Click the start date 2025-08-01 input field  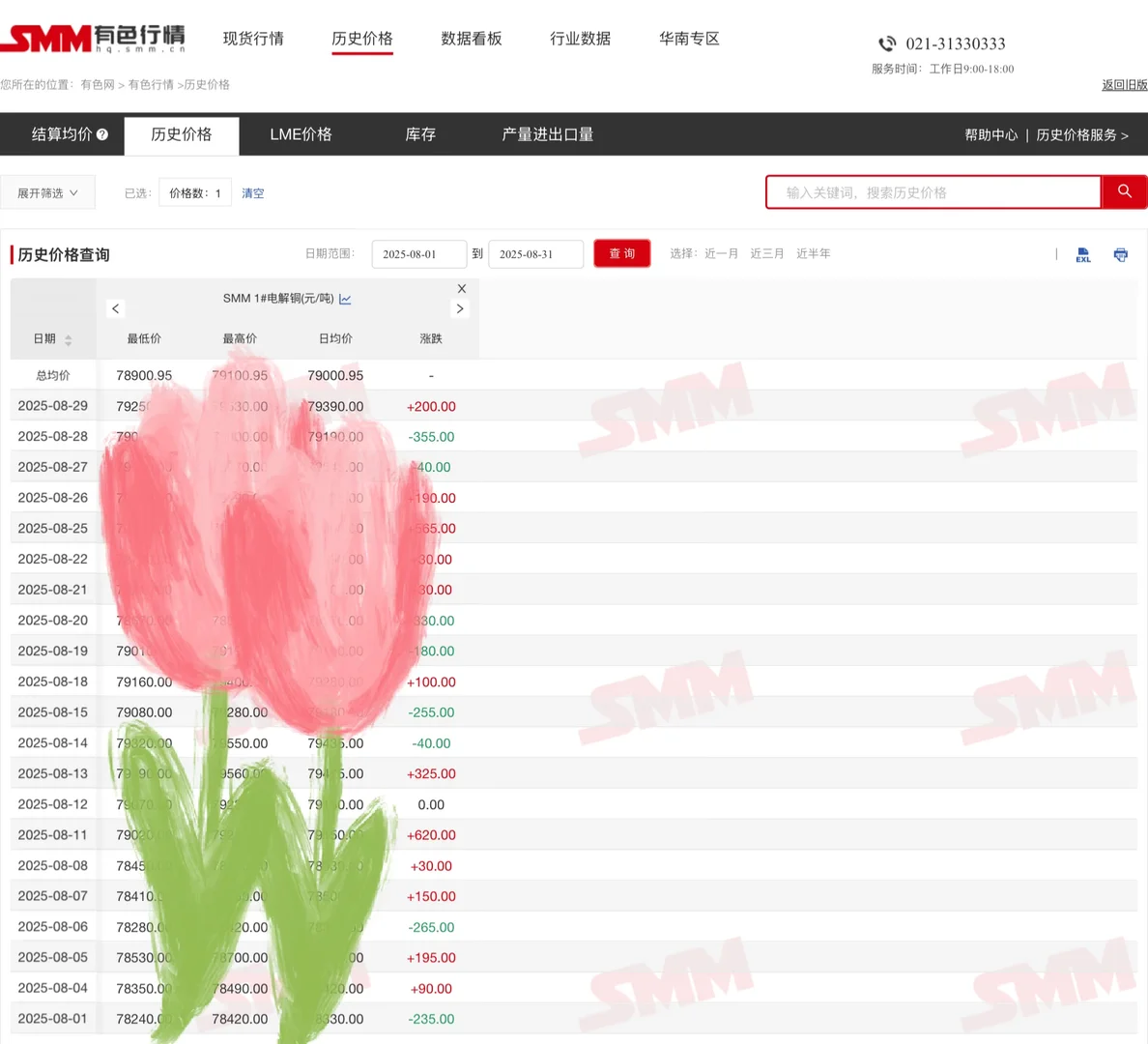(418, 253)
